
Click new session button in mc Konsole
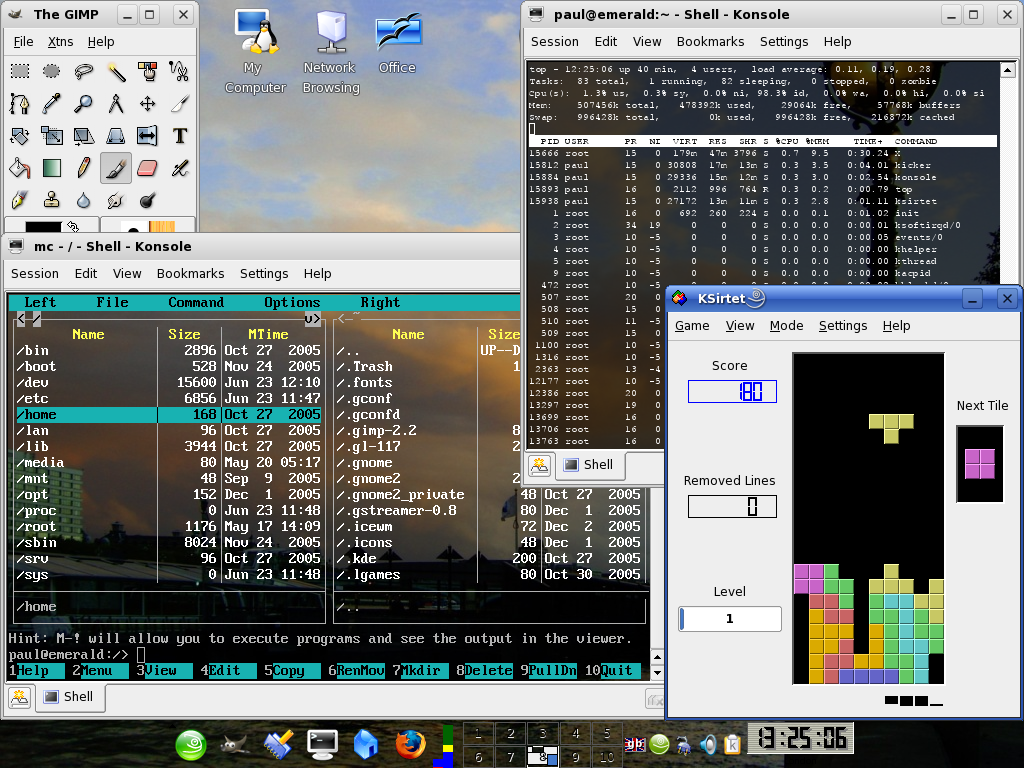pyautogui.click(x=20, y=697)
